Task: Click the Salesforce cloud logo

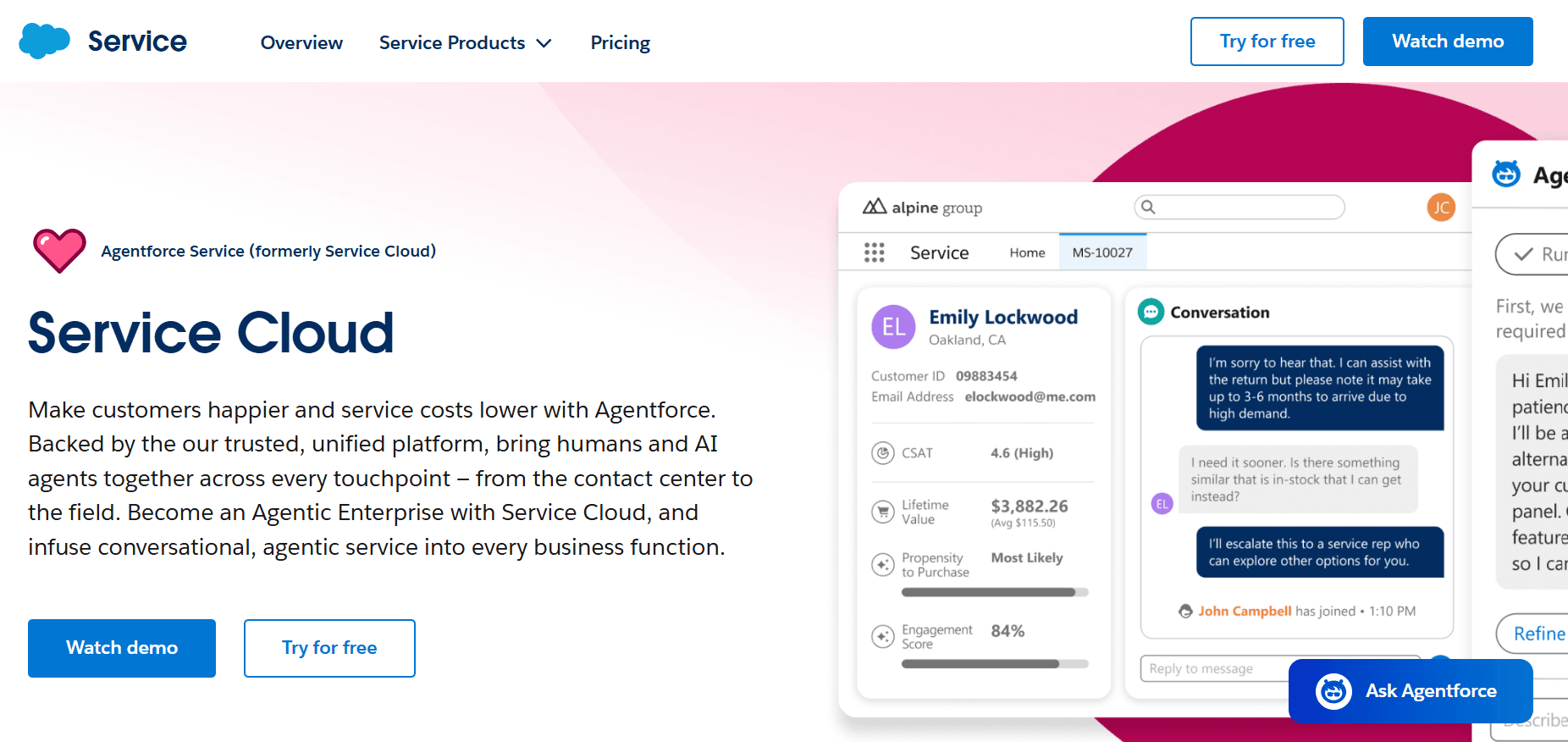Action: [x=44, y=41]
